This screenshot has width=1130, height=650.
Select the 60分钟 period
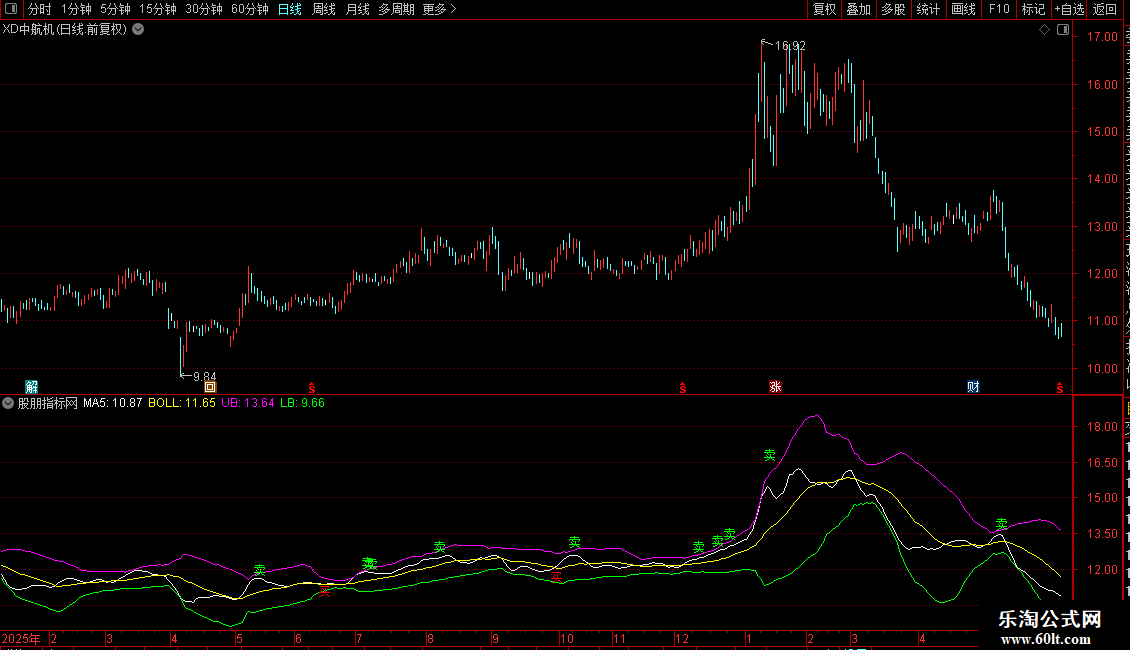tap(249, 9)
